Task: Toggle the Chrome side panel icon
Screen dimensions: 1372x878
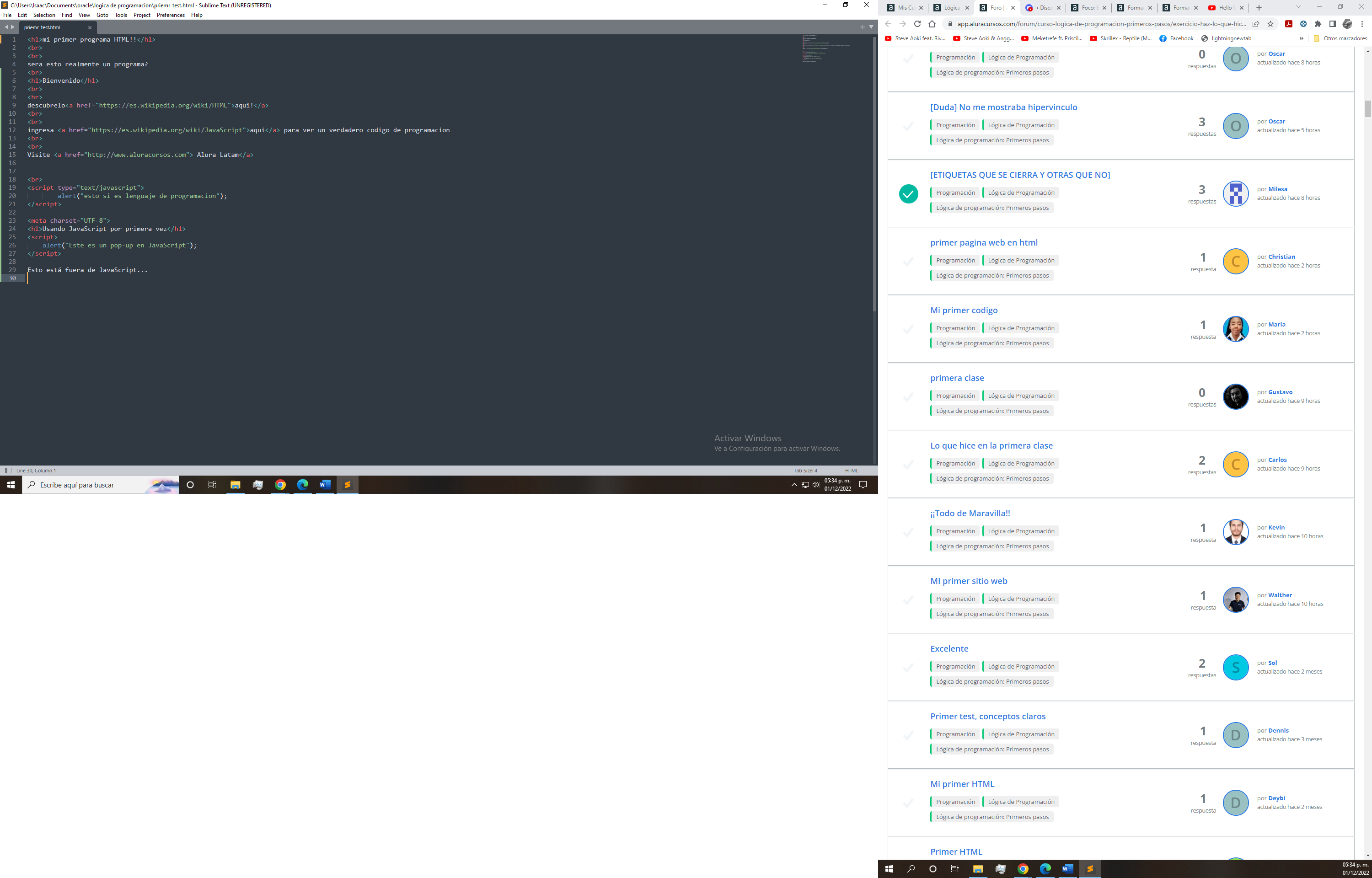Action: pyautogui.click(x=1333, y=24)
